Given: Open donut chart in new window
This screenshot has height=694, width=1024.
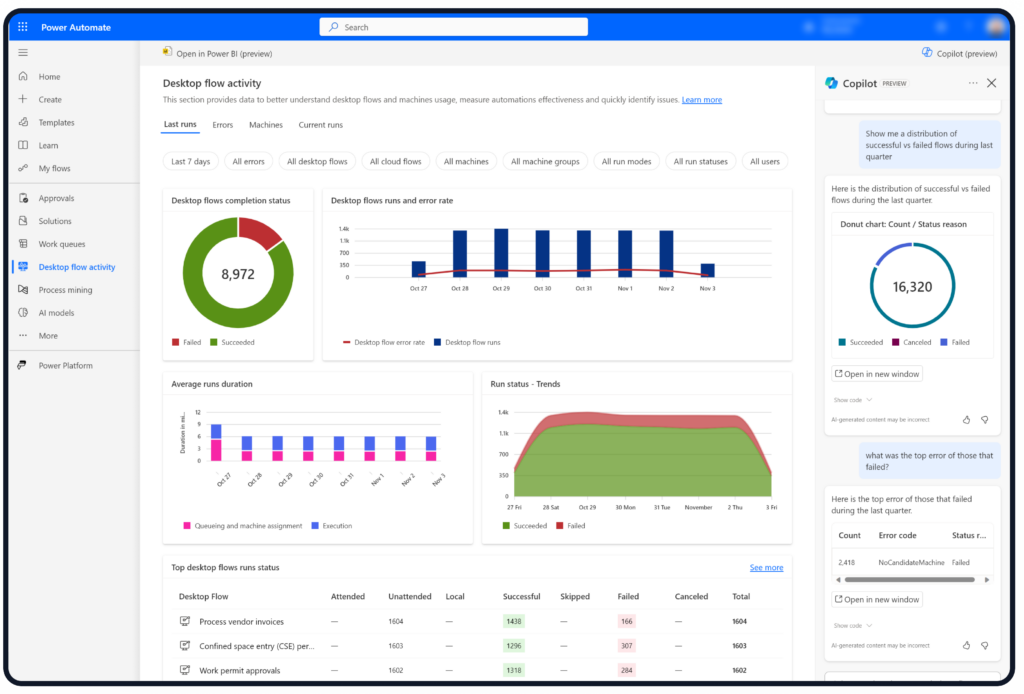Looking at the screenshot, I should (876, 373).
